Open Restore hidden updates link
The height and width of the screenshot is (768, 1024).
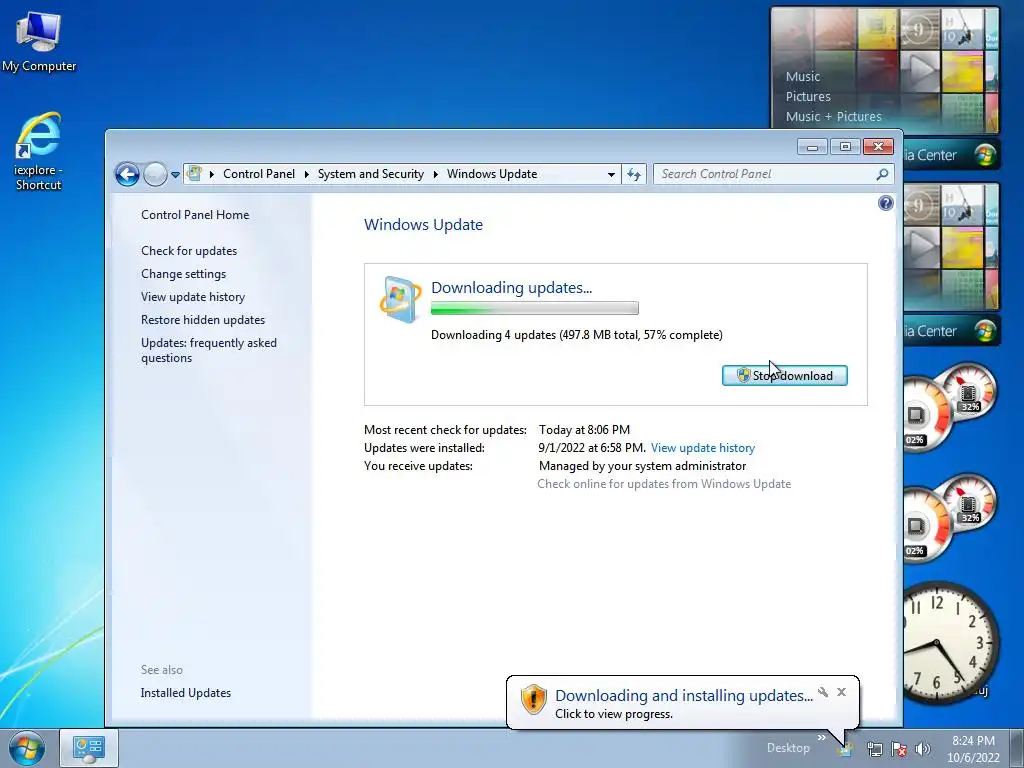click(x=202, y=319)
